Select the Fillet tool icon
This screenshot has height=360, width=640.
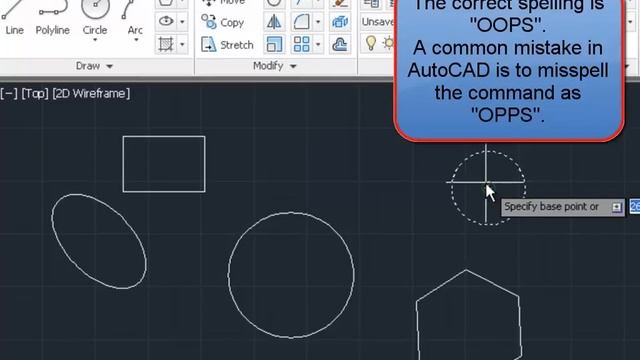[301, 22]
